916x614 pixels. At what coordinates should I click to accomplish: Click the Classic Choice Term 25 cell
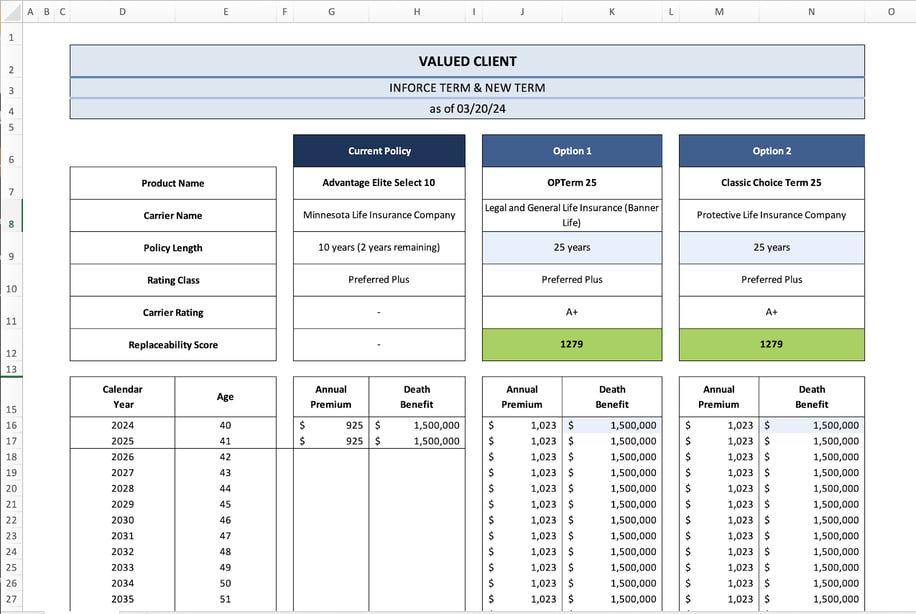771,183
